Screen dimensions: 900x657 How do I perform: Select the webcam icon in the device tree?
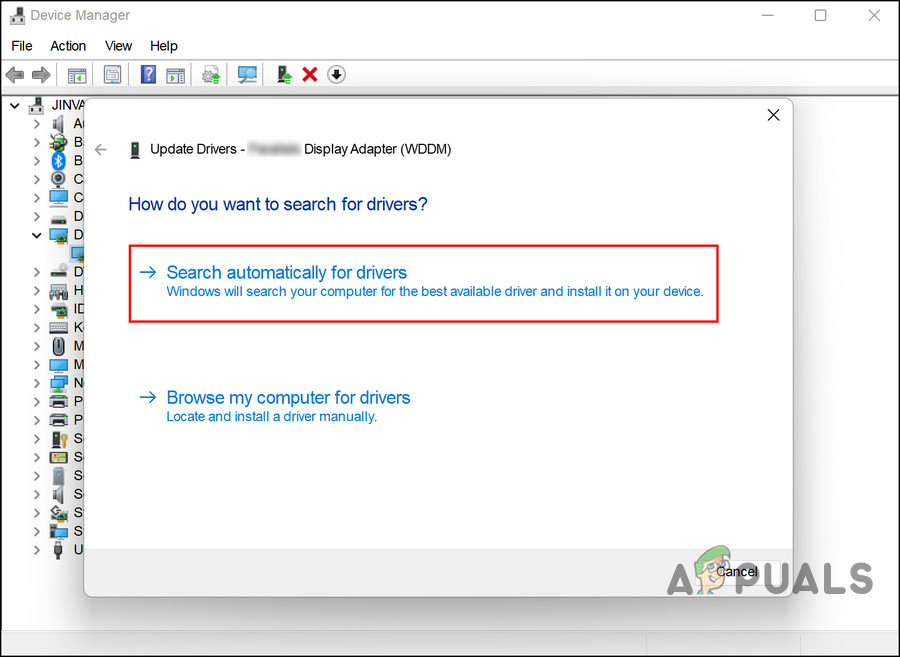pyautogui.click(x=58, y=179)
